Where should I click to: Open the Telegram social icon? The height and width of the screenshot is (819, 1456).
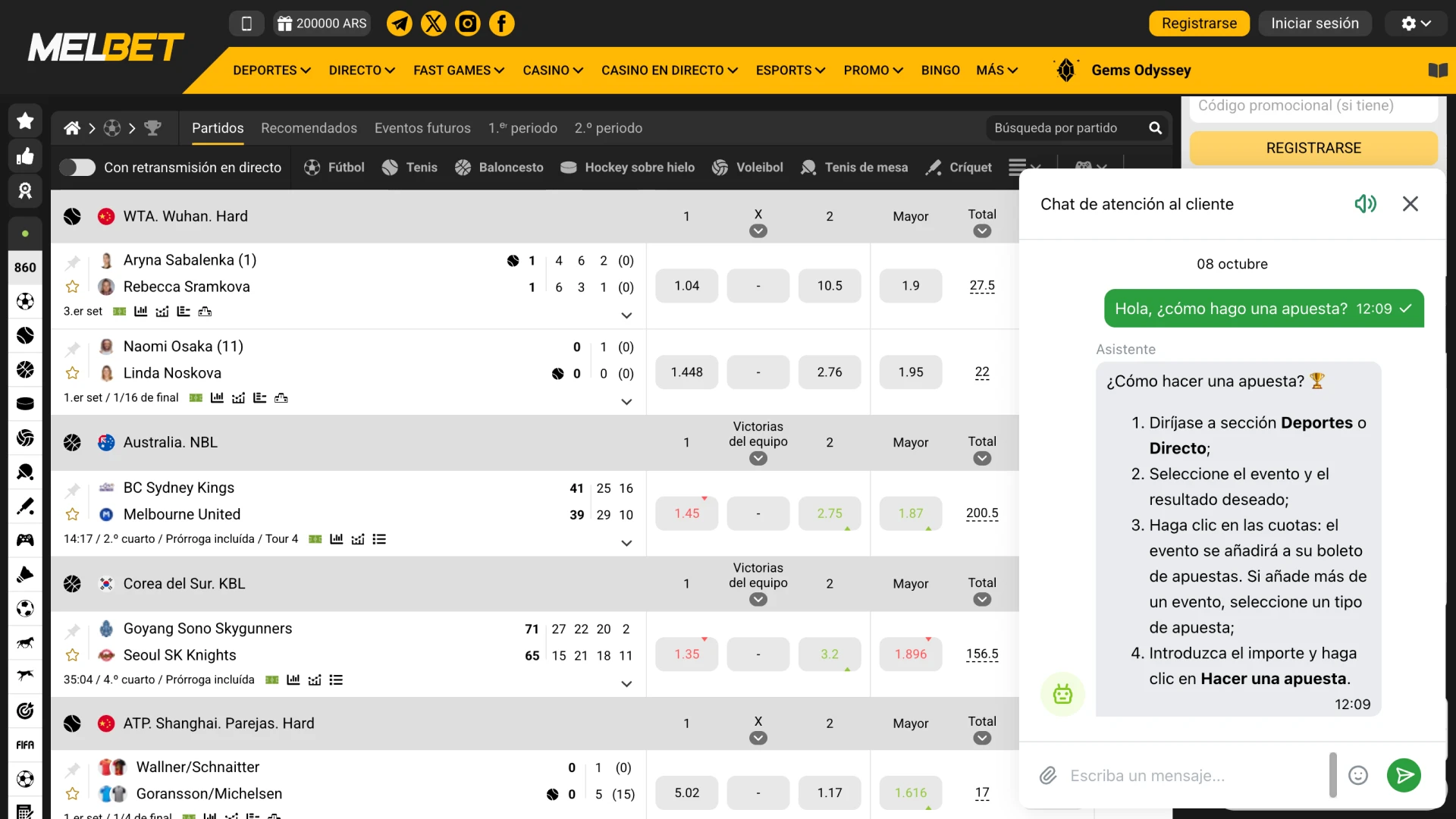coord(400,24)
